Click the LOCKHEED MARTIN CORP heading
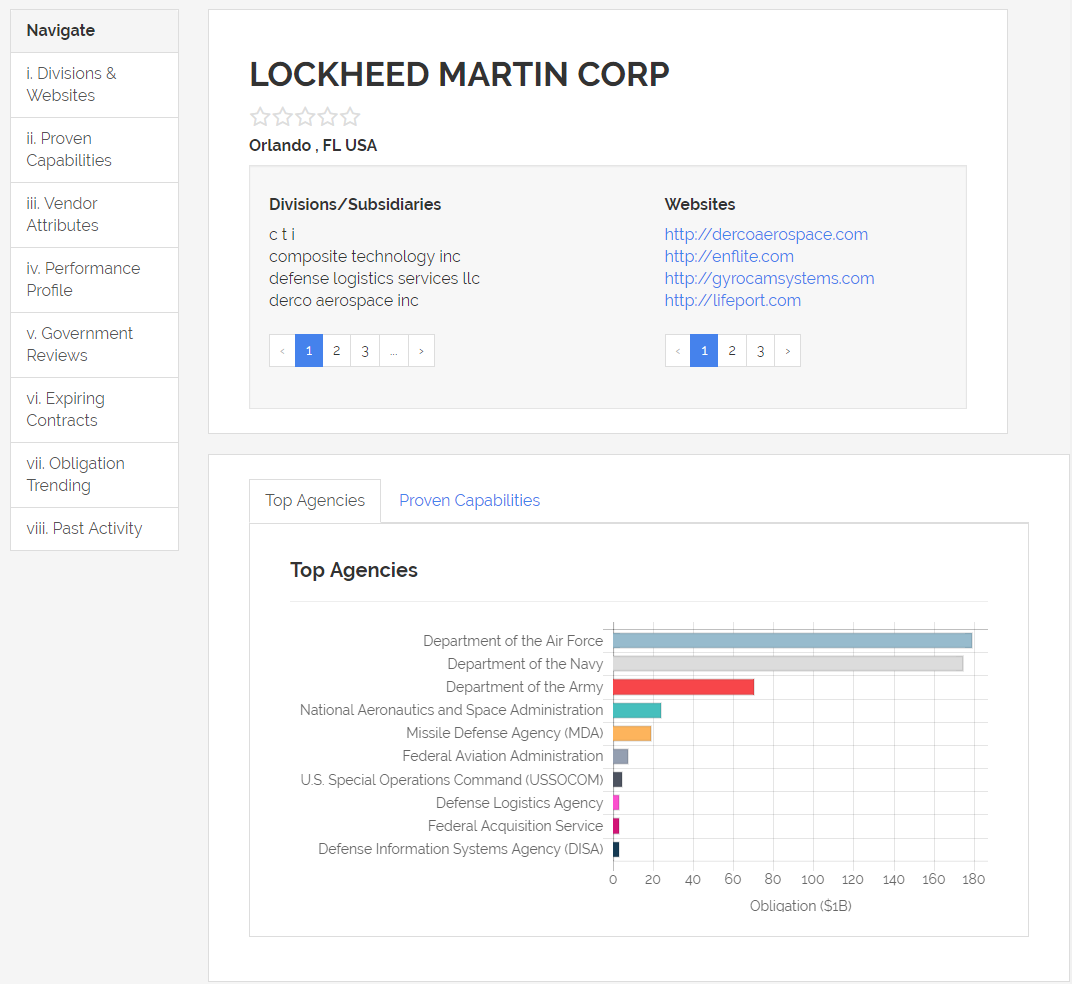This screenshot has height=984, width=1072. point(459,74)
